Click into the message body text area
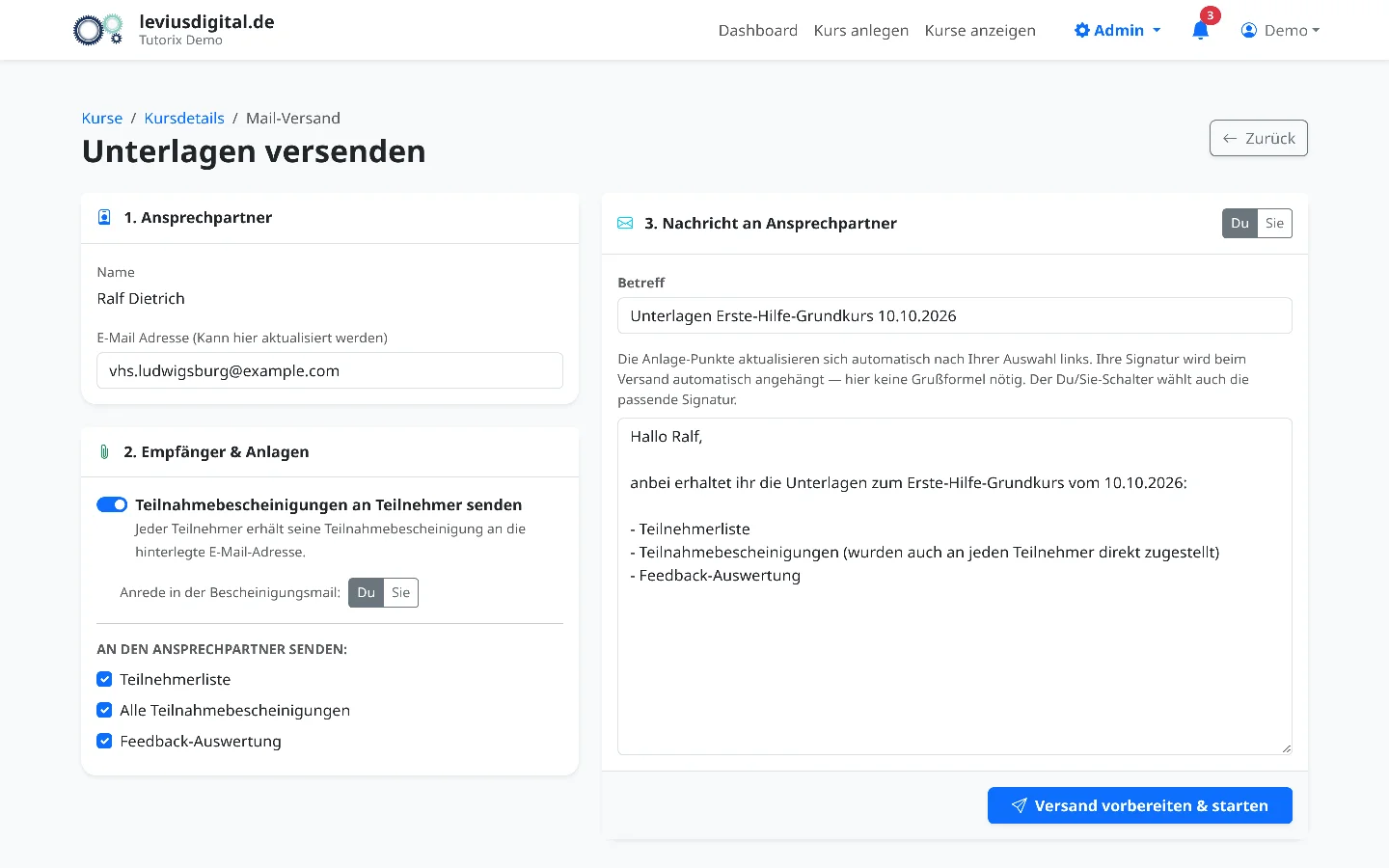 [955, 586]
